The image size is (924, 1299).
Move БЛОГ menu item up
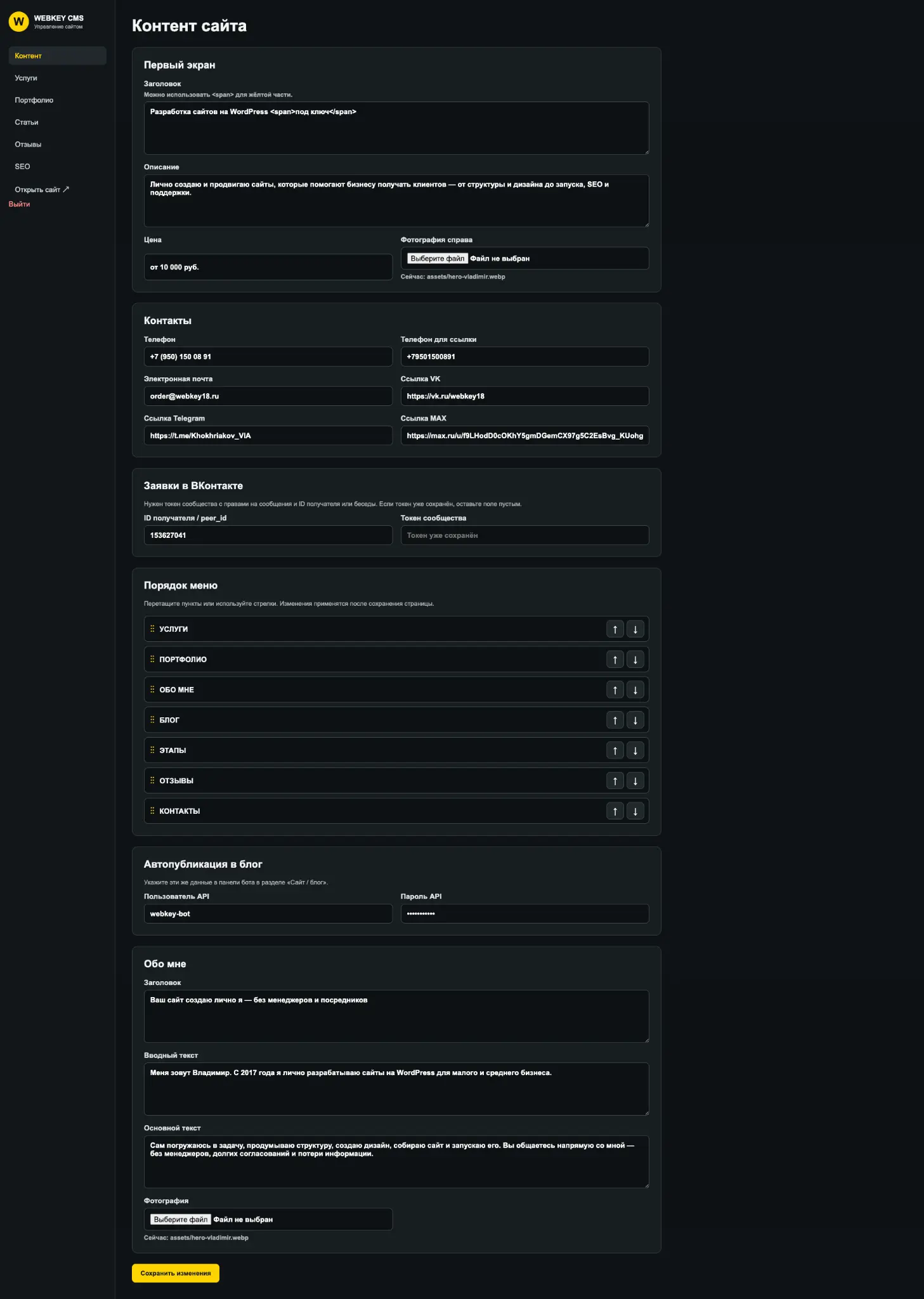tap(615, 720)
